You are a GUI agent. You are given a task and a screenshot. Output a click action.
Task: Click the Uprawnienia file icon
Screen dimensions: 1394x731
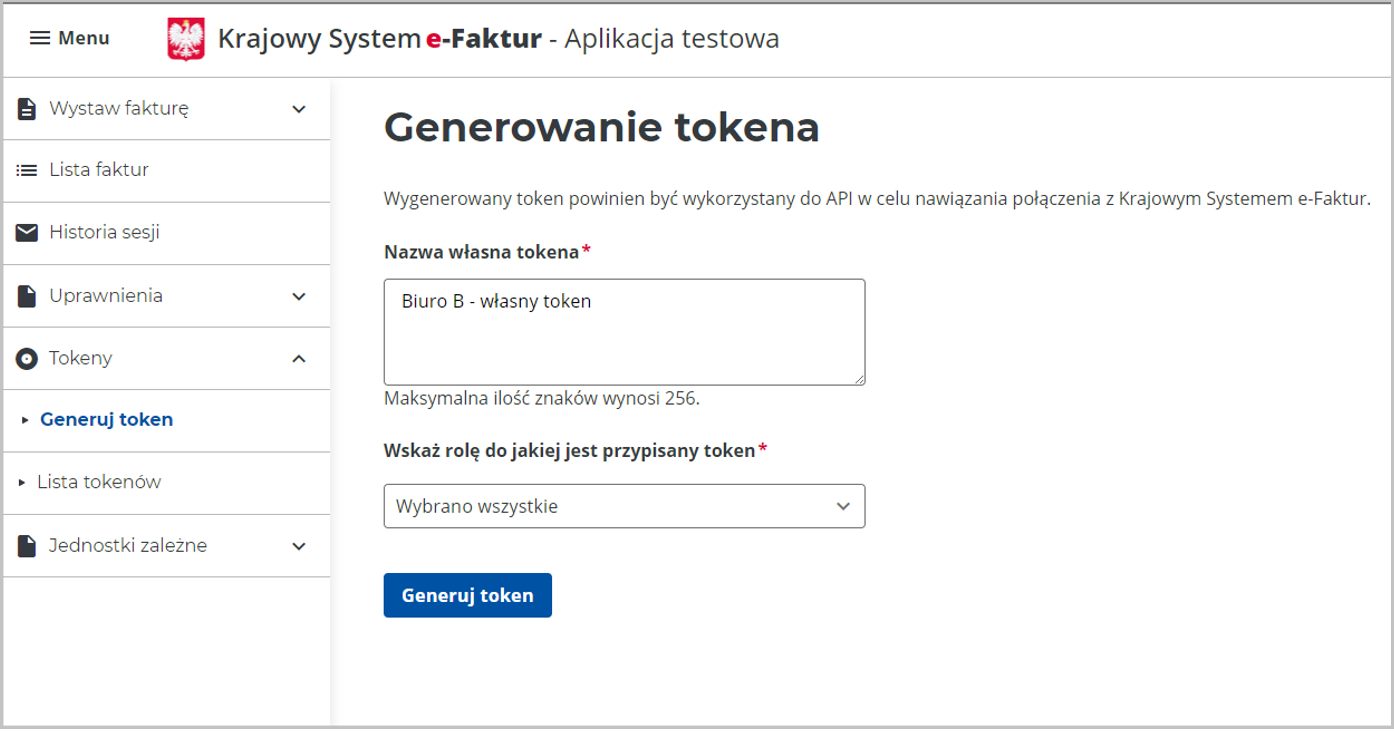(27, 296)
